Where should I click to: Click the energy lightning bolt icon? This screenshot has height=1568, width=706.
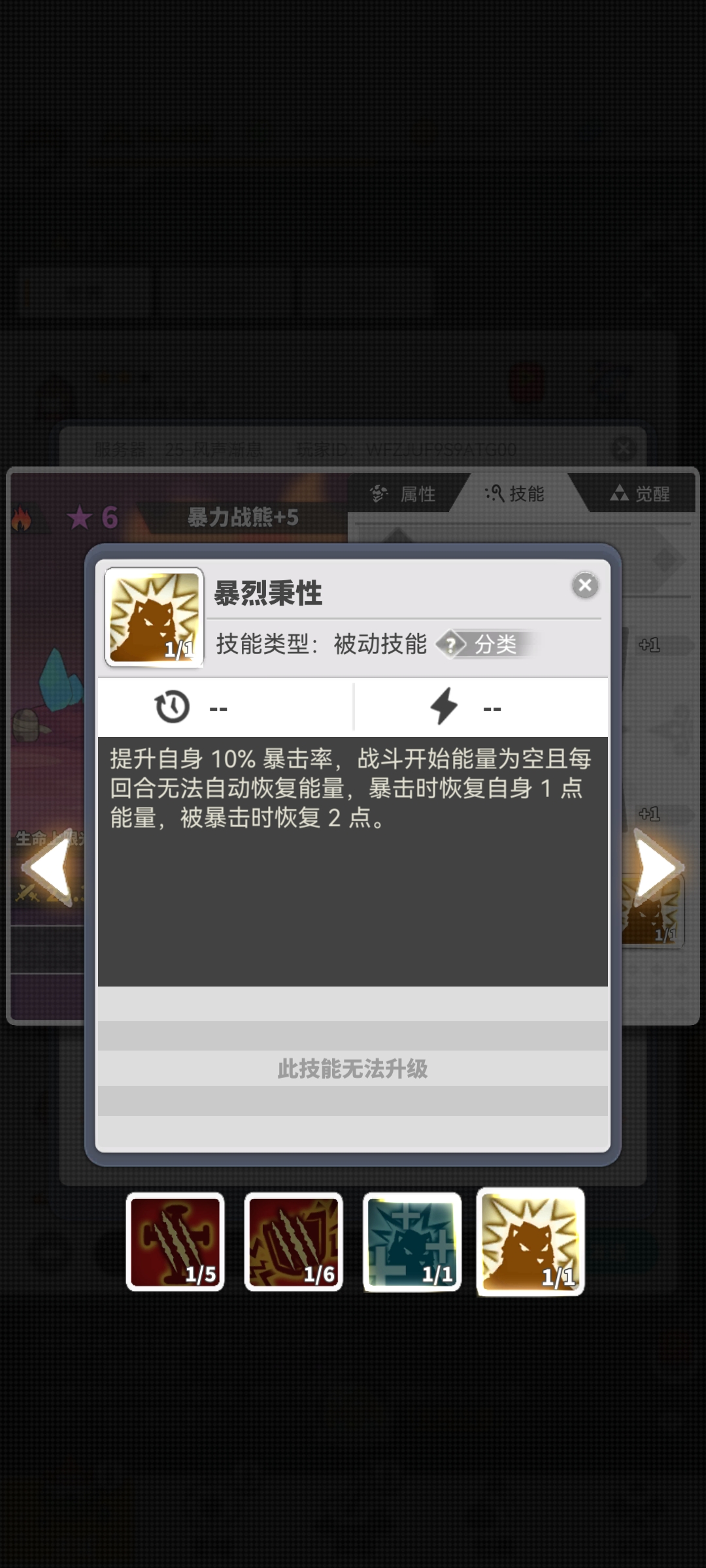[x=444, y=706]
